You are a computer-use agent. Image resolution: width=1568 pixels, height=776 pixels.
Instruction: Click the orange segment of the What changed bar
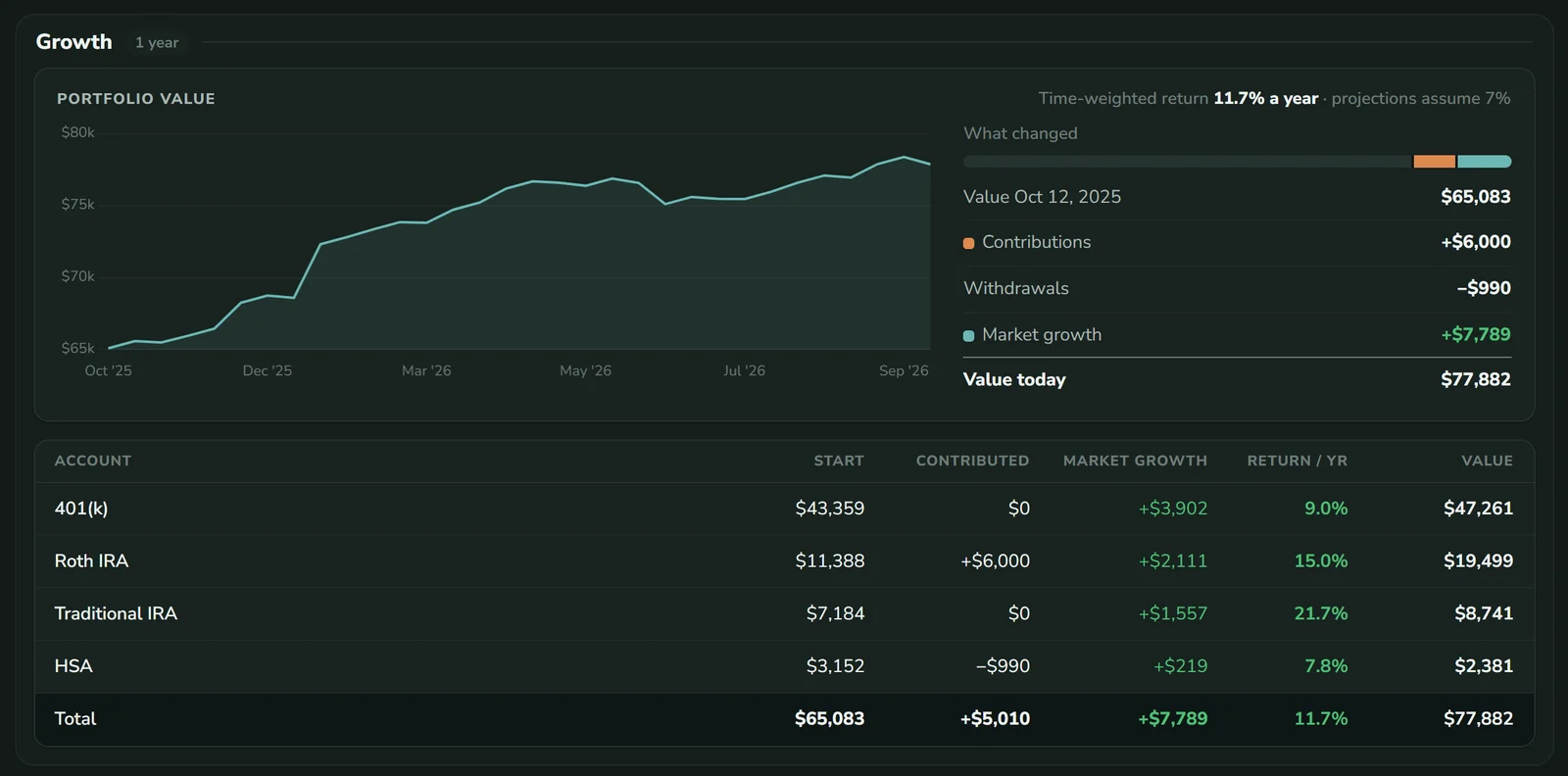click(x=1434, y=162)
